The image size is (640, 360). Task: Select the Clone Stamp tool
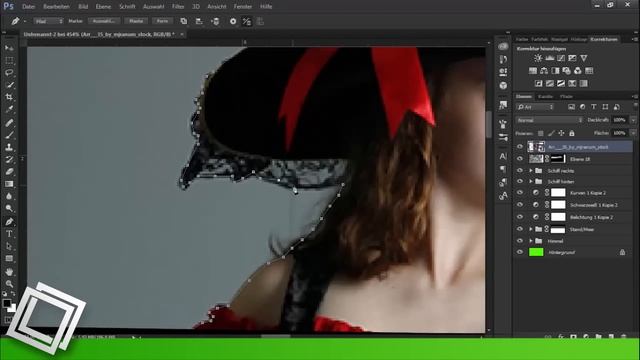coord(9,147)
